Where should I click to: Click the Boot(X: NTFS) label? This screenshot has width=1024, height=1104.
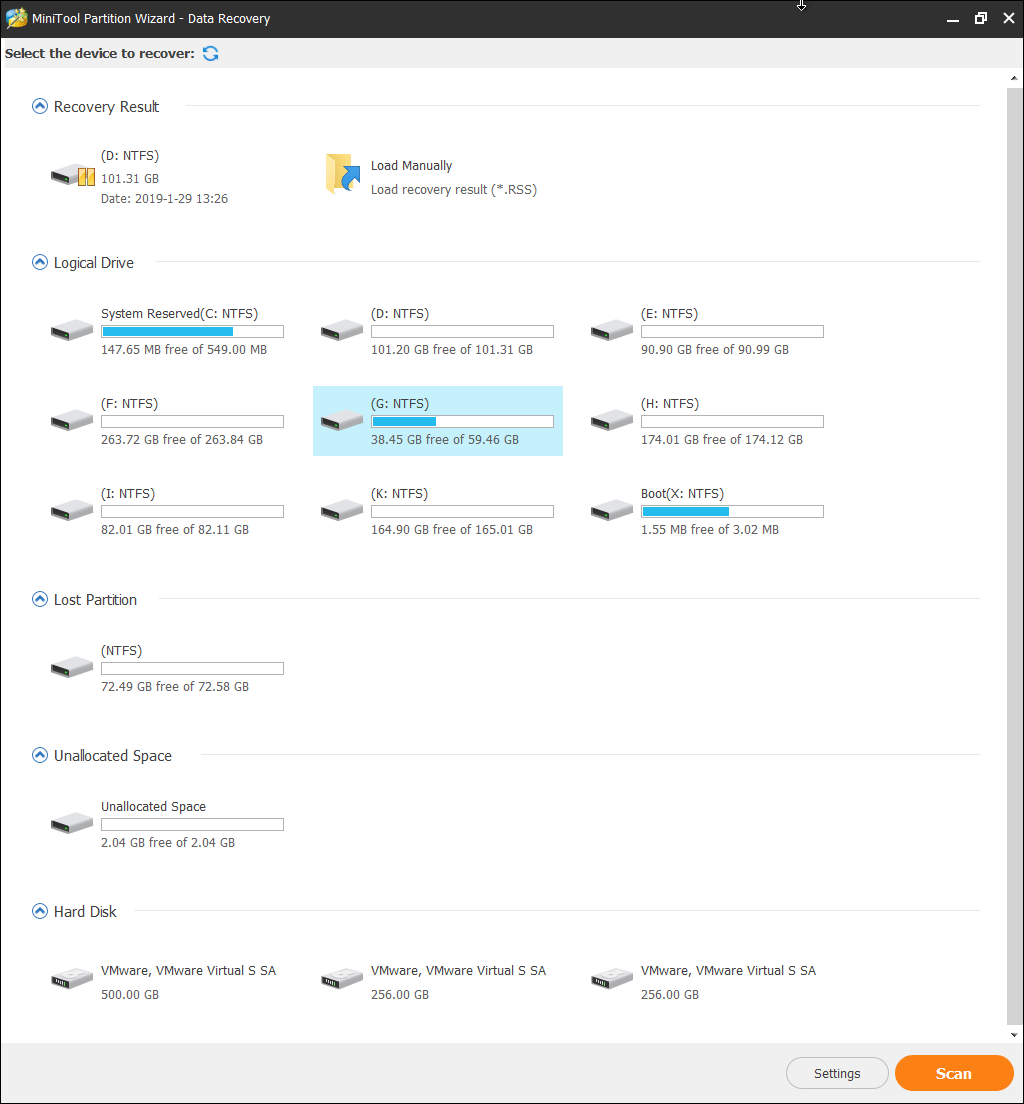(x=682, y=494)
